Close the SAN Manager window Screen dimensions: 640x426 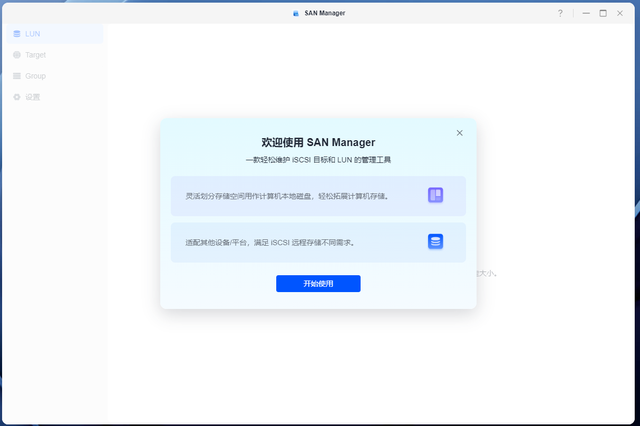click(620, 13)
